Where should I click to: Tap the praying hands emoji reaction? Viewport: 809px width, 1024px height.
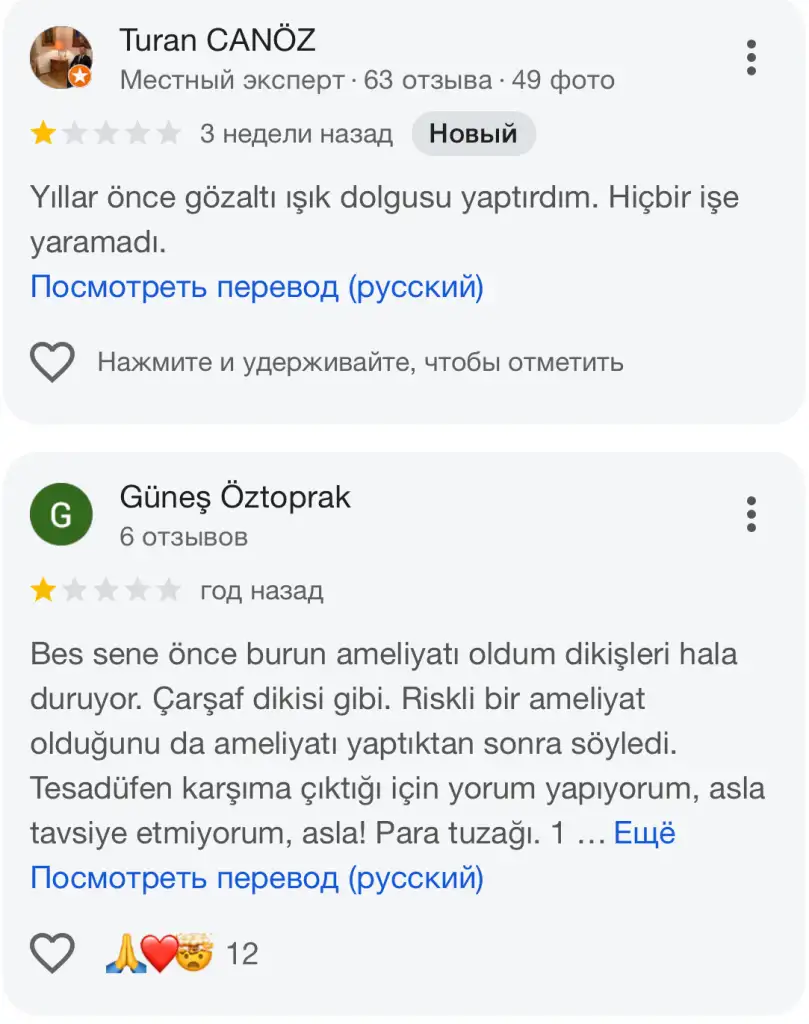[x=122, y=954]
